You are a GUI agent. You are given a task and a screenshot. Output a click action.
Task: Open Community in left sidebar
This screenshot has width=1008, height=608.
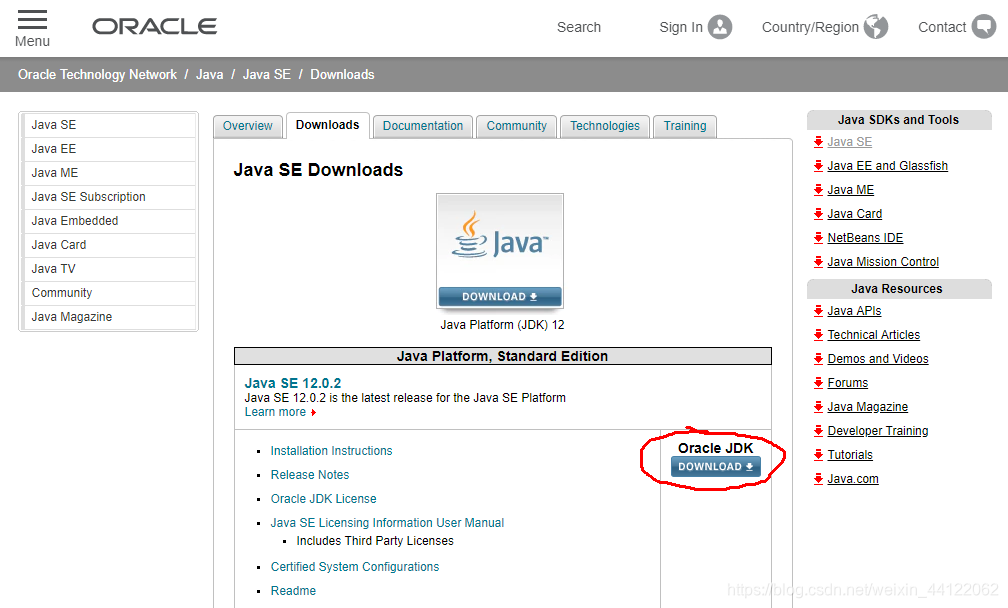point(109,293)
